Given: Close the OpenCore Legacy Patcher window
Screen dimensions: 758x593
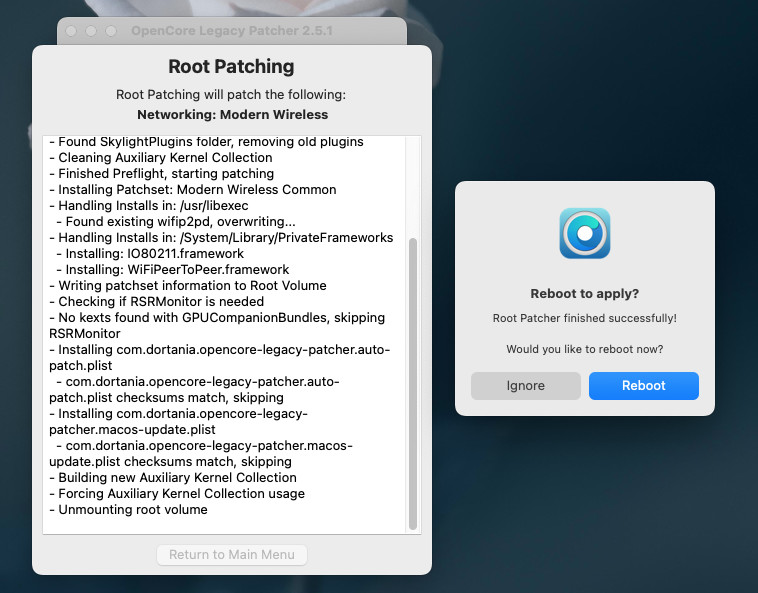Looking at the screenshot, I should pos(71,31).
